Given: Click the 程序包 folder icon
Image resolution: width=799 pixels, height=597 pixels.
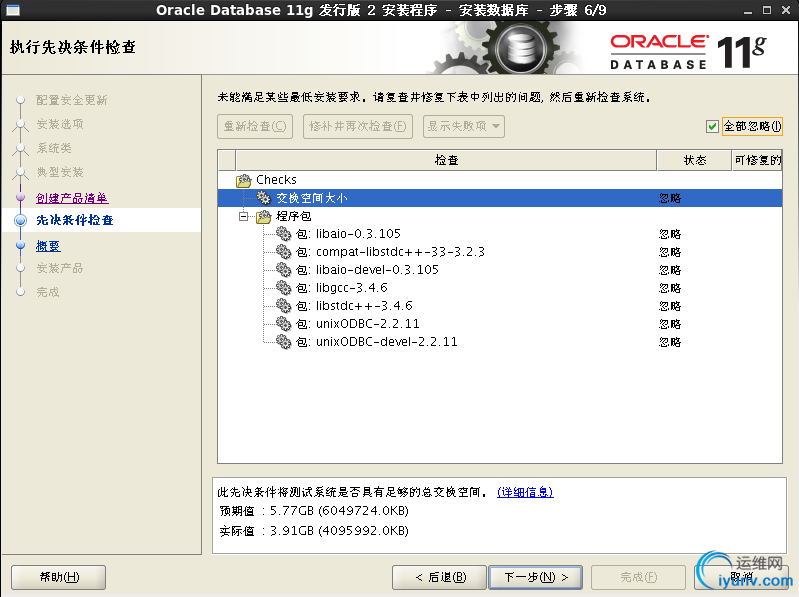Looking at the screenshot, I should pos(264,216).
